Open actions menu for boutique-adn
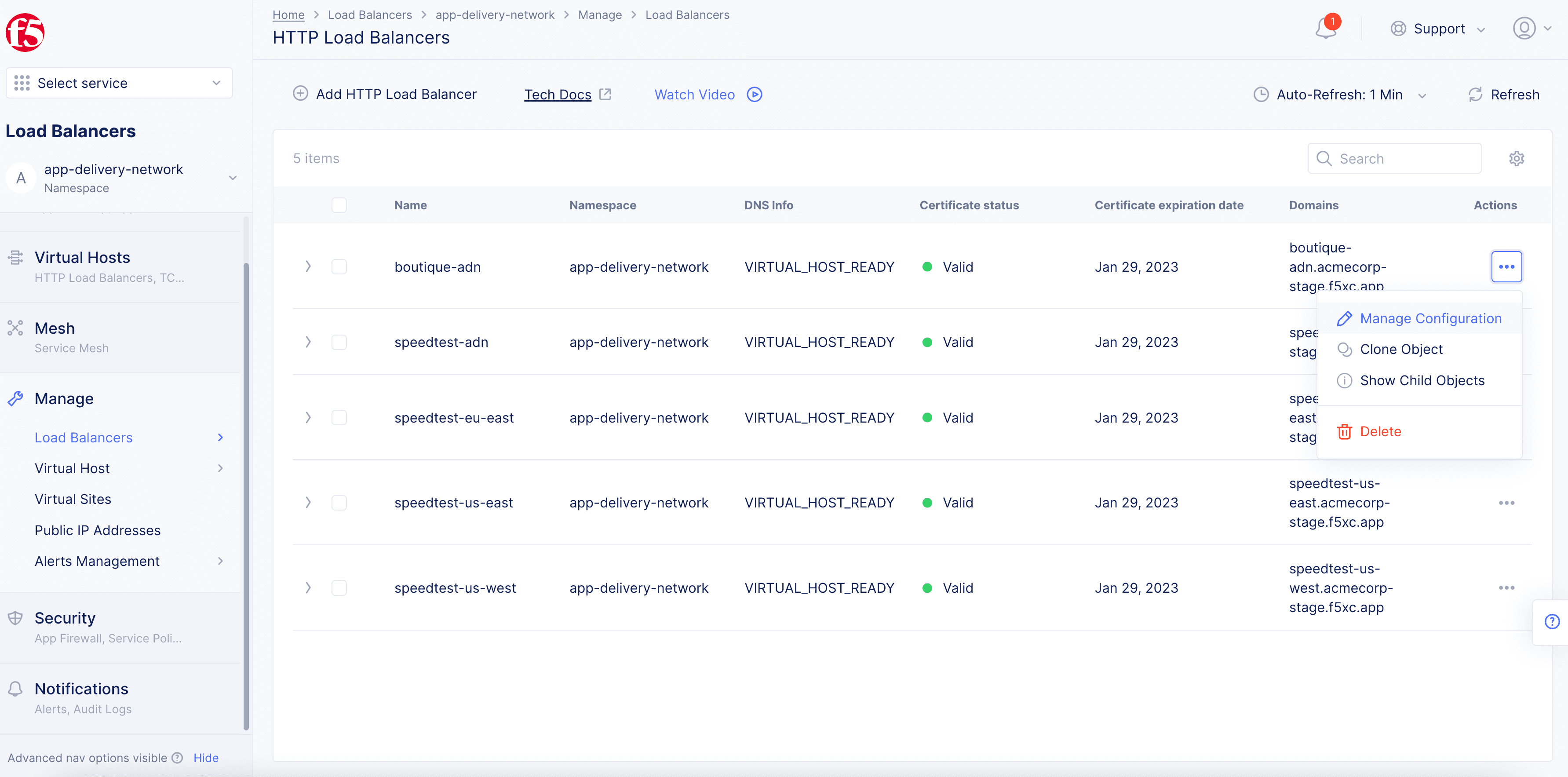 pos(1506,267)
